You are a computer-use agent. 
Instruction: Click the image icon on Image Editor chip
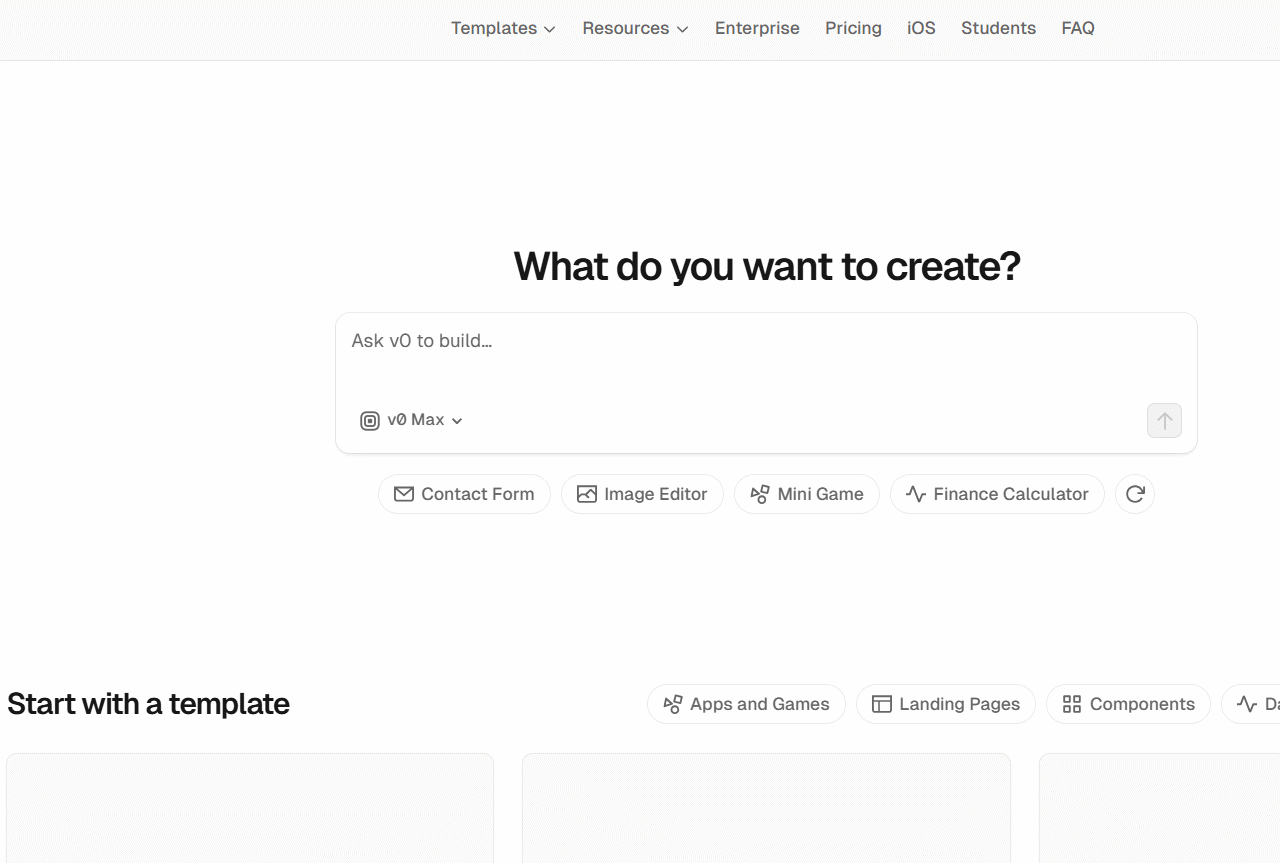(x=587, y=494)
